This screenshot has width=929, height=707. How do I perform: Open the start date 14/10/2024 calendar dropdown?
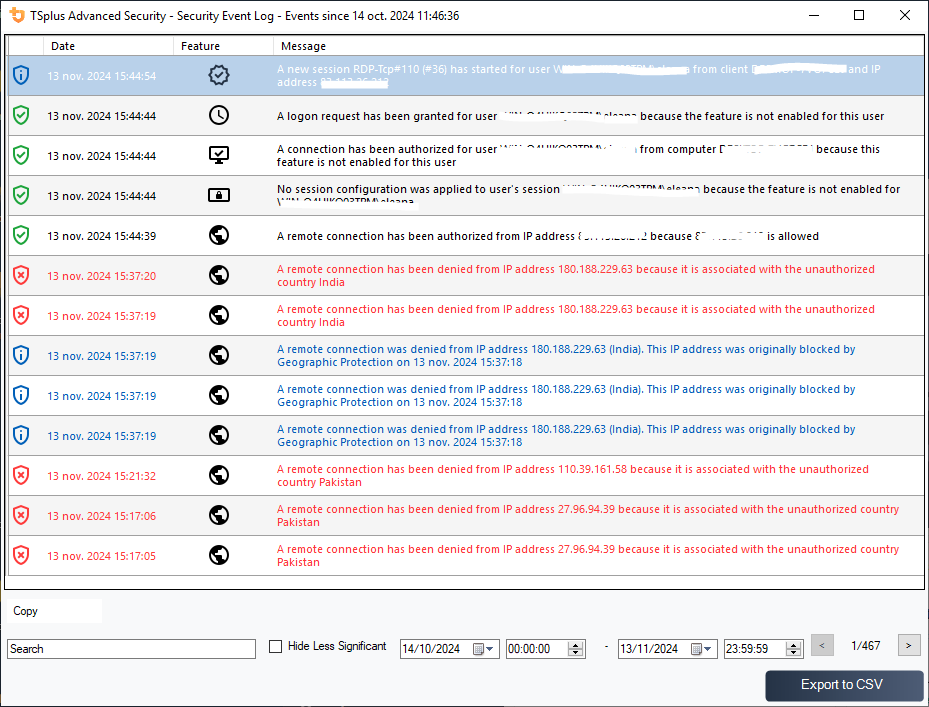484,649
